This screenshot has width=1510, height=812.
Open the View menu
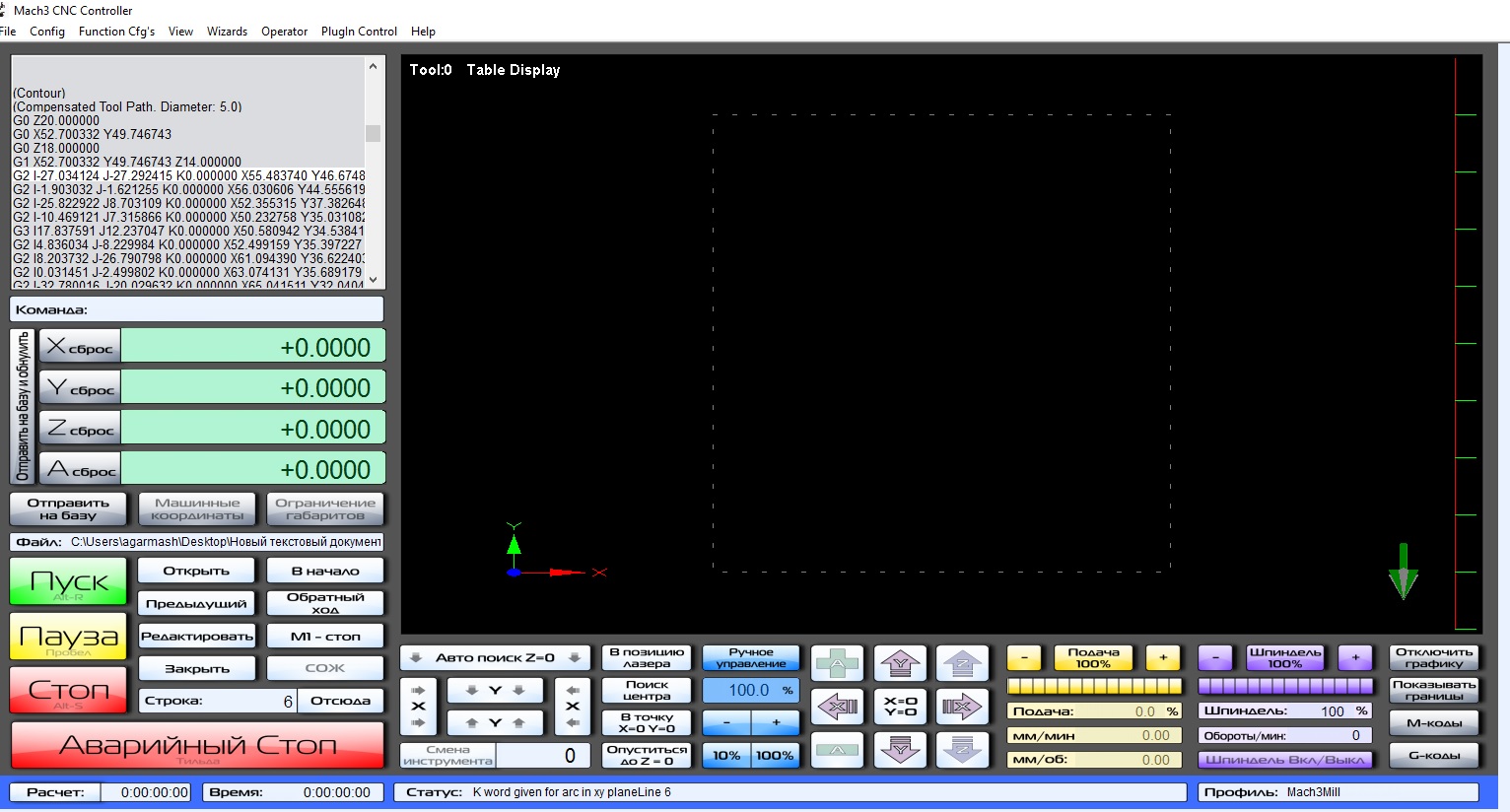(180, 32)
